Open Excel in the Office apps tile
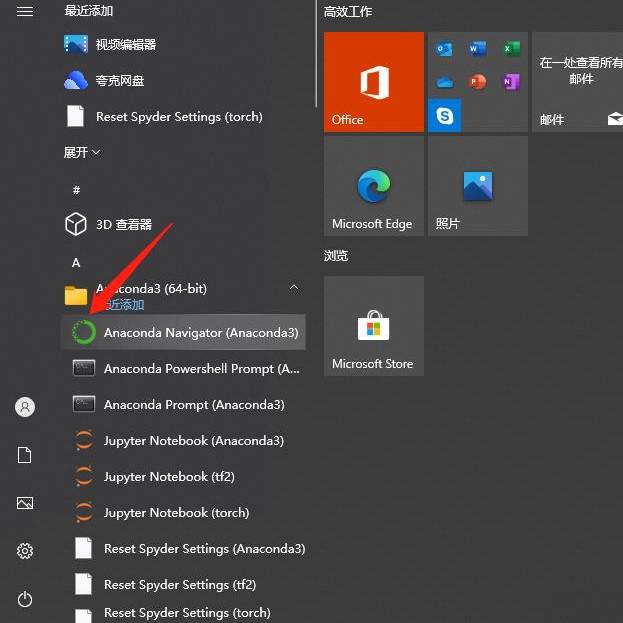Image resolution: width=623 pixels, height=623 pixels. 512,49
